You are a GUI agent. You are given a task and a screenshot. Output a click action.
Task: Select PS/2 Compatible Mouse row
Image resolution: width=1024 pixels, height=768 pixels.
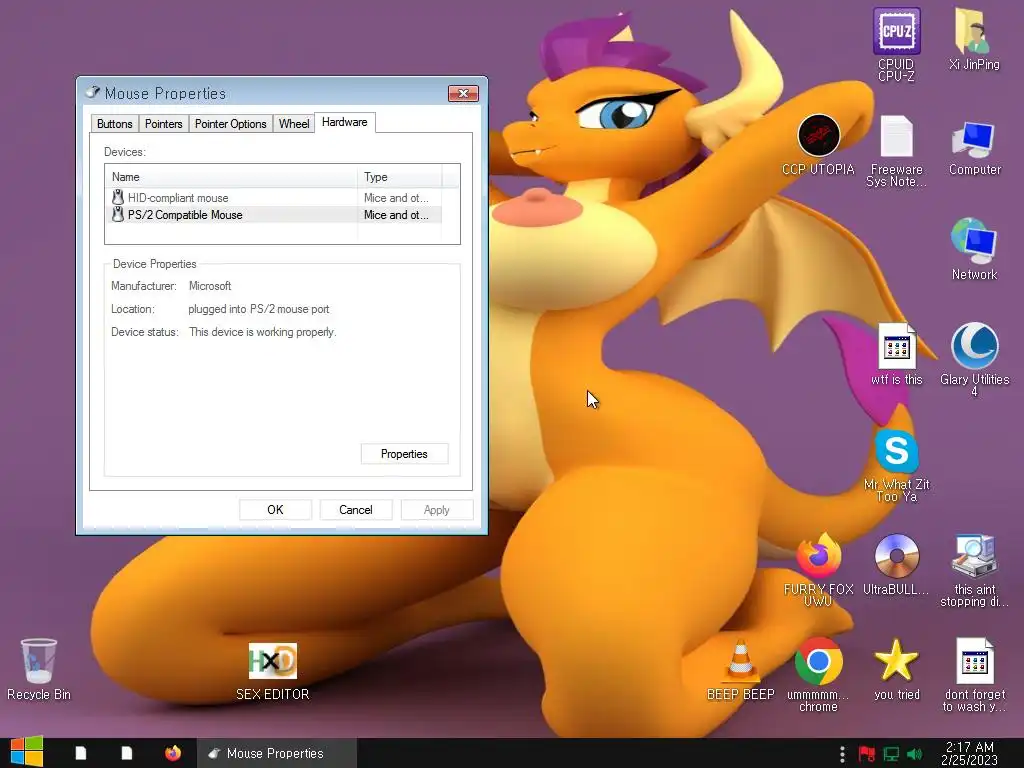tap(273, 215)
